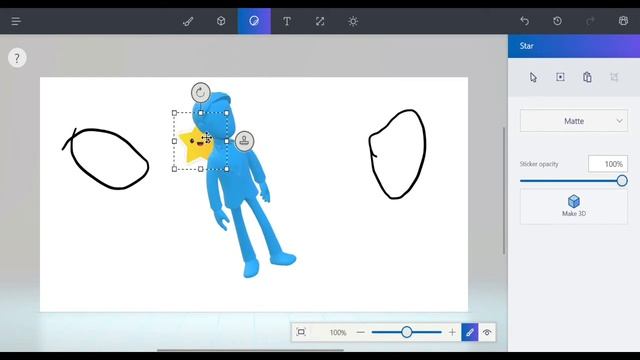640x360 pixels.
Task: Open the Effects sun icon
Action: (353, 21)
